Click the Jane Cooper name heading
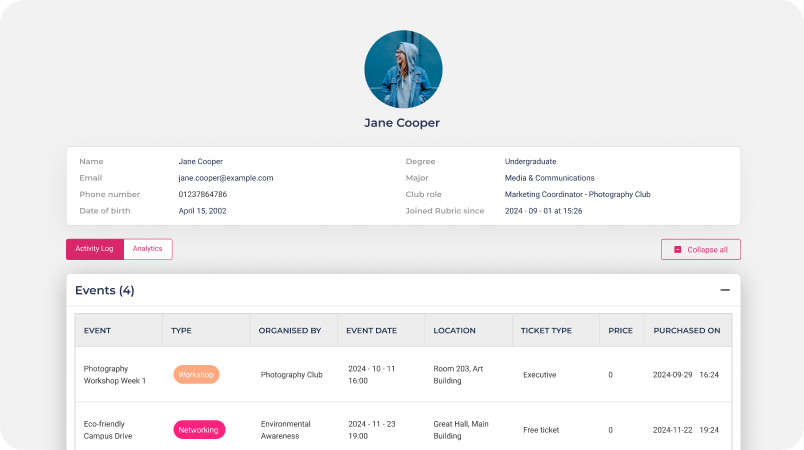The height and width of the screenshot is (450, 804). [x=402, y=123]
